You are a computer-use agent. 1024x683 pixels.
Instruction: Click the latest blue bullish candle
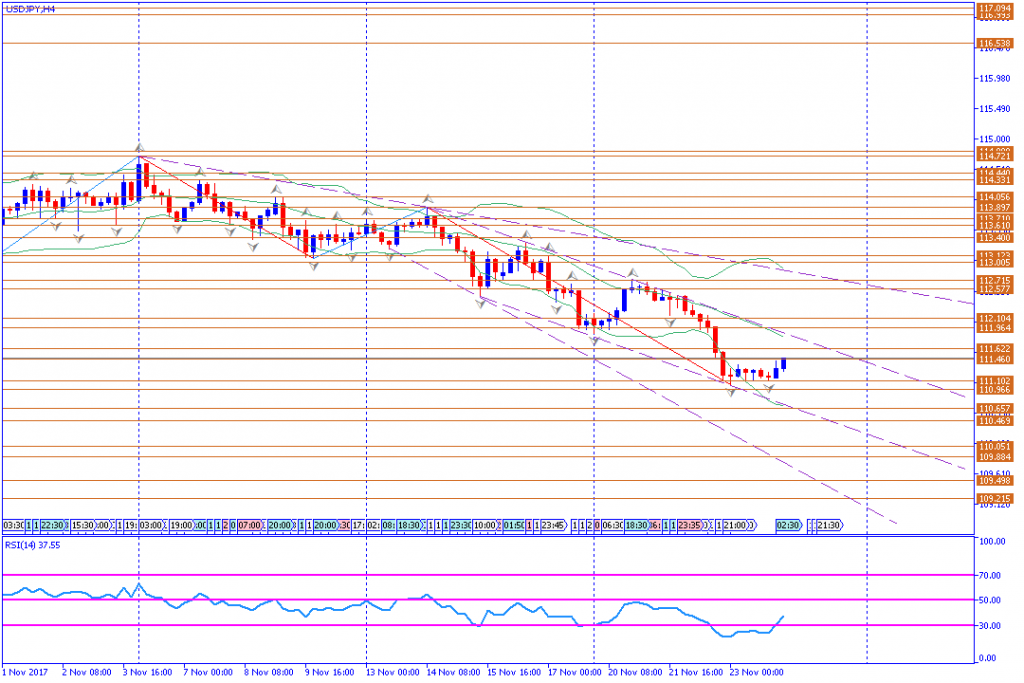click(785, 364)
